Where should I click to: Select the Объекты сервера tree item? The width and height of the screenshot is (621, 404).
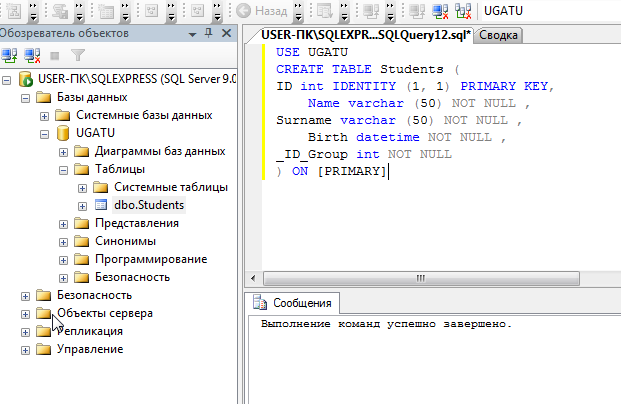tap(105, 313)
